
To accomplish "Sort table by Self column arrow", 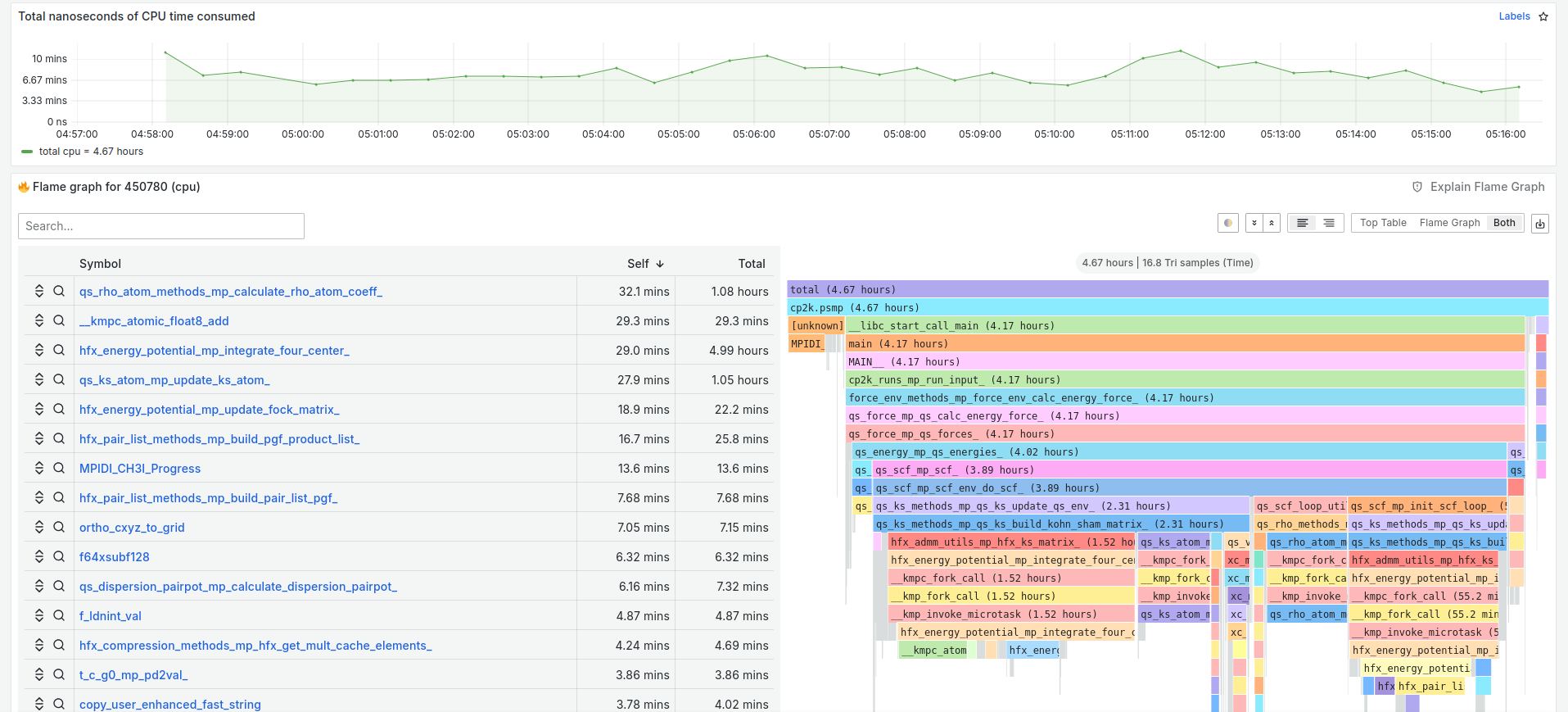I will (x=660, y=264).
